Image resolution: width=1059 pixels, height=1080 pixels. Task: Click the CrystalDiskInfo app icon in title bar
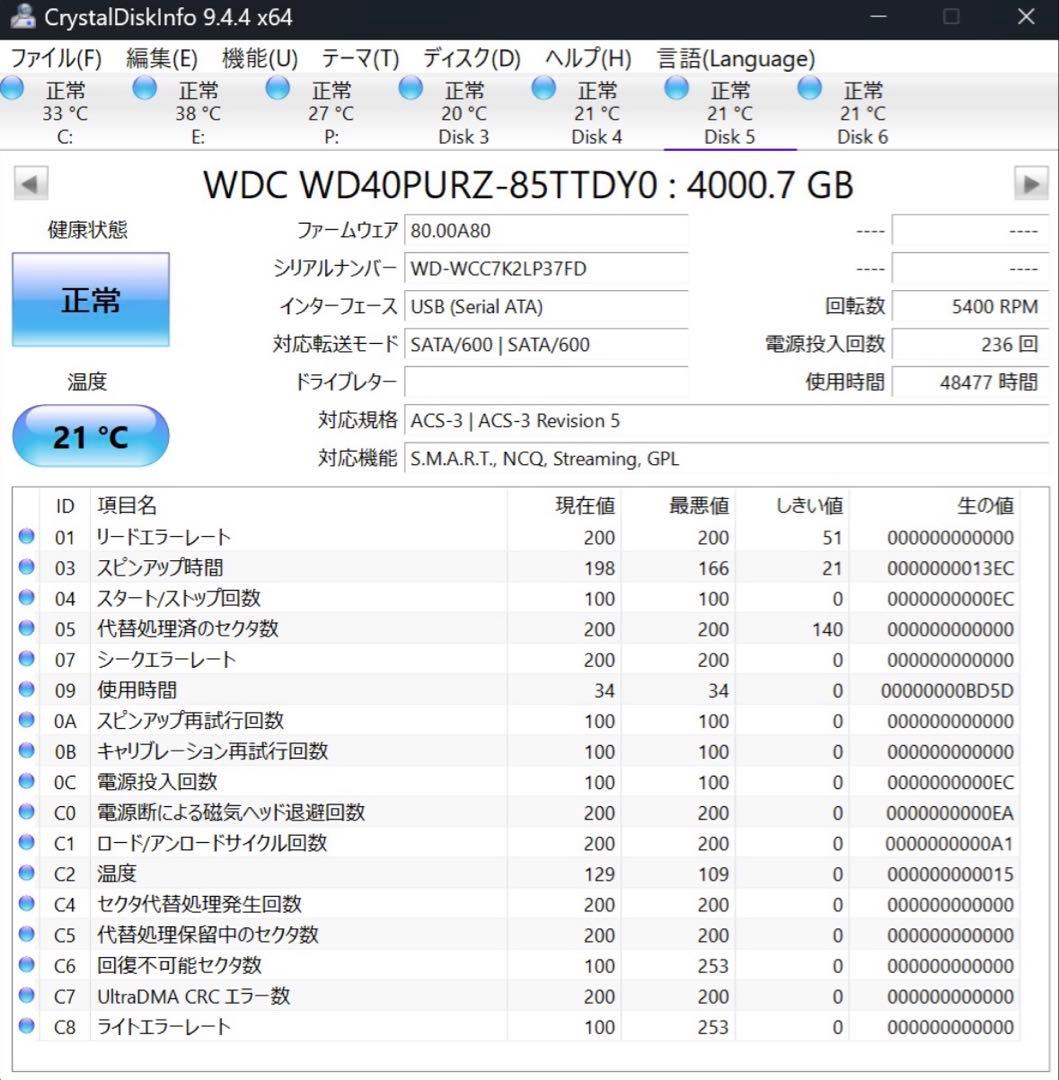coord(22,16)
